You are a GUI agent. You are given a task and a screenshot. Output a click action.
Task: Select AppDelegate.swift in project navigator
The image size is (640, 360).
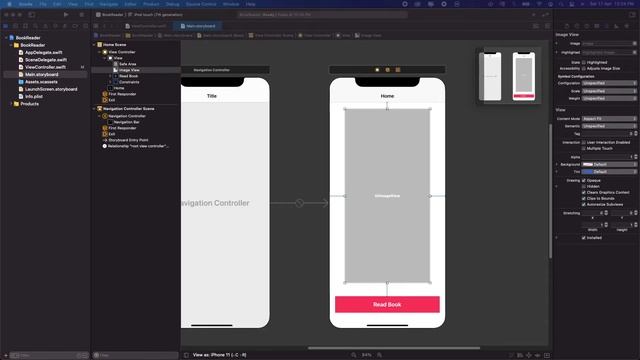44,52
